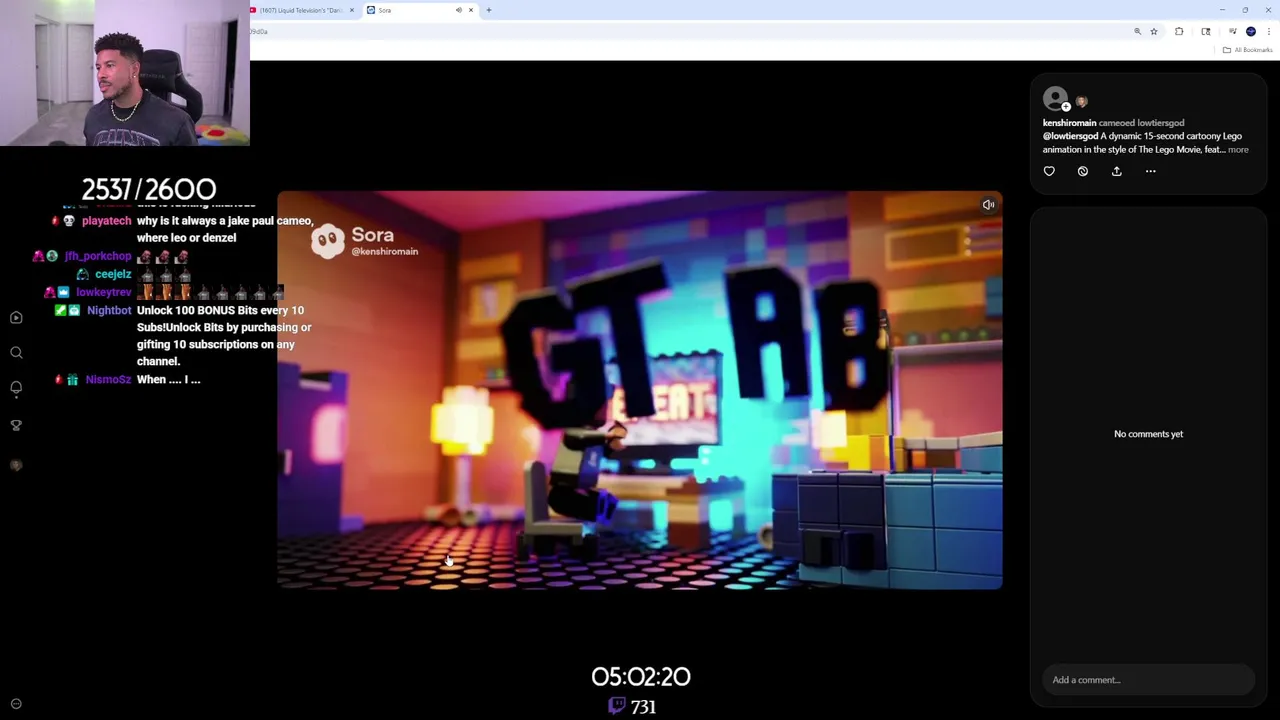Click the zoom magnifier in the address bar
1280x720 pixels.
point(1137,32)
